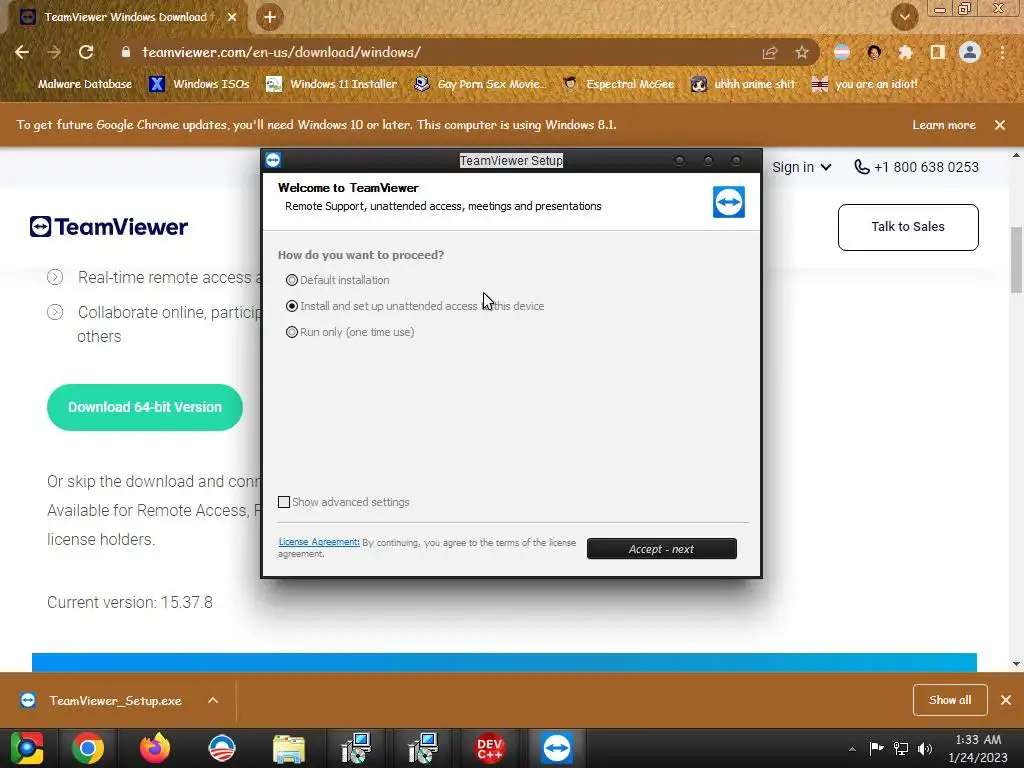Expand the Sign in dropdown
The image size is (1024, 768).
802,167
